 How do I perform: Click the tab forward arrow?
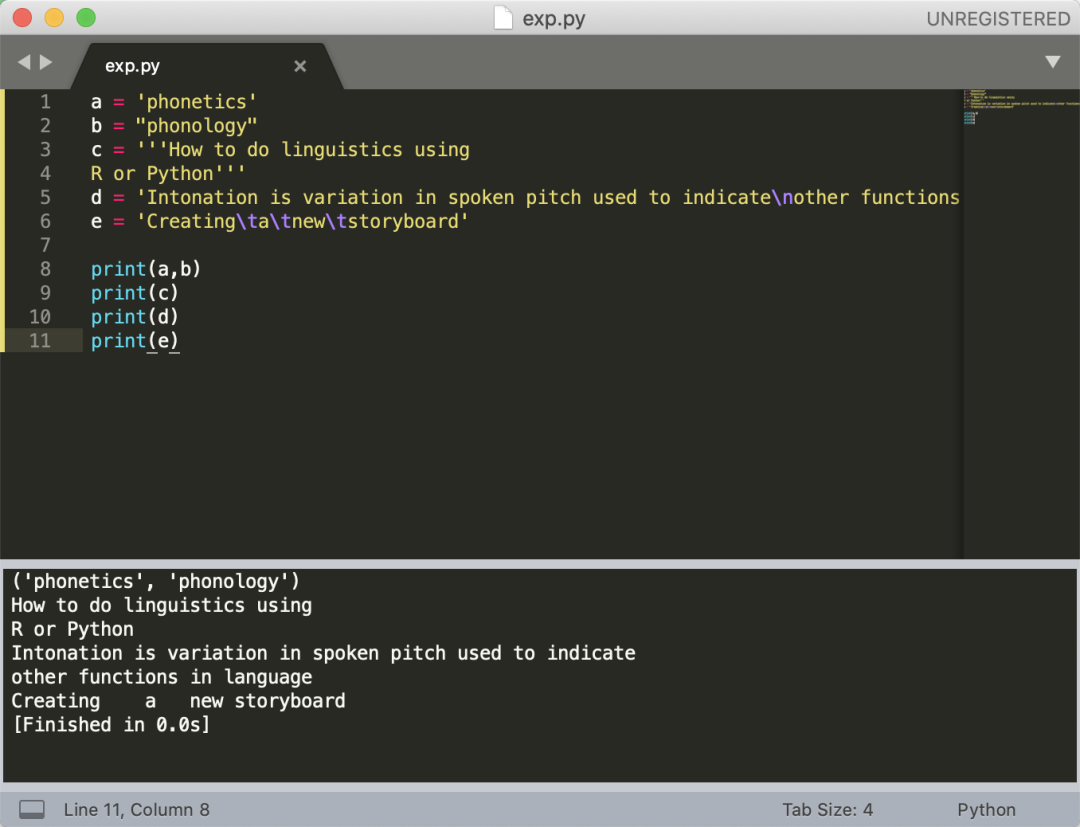pyautogui.click(x=46, y=62)
